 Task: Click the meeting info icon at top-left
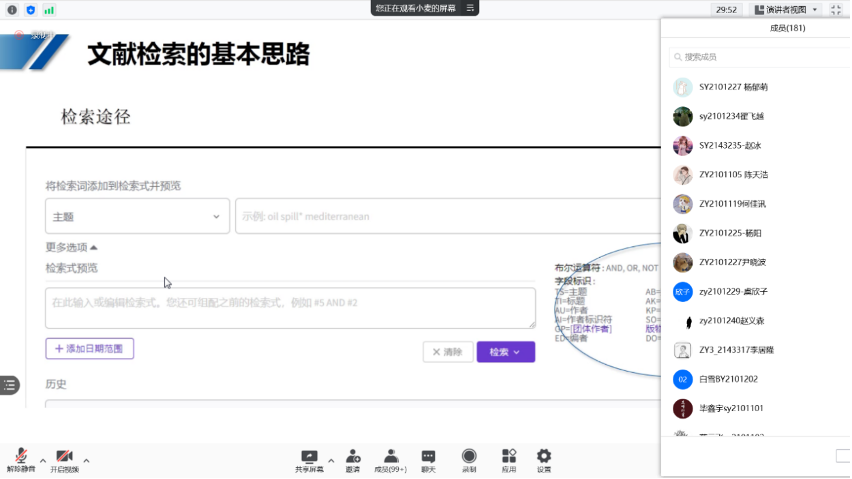coord(12,9)
